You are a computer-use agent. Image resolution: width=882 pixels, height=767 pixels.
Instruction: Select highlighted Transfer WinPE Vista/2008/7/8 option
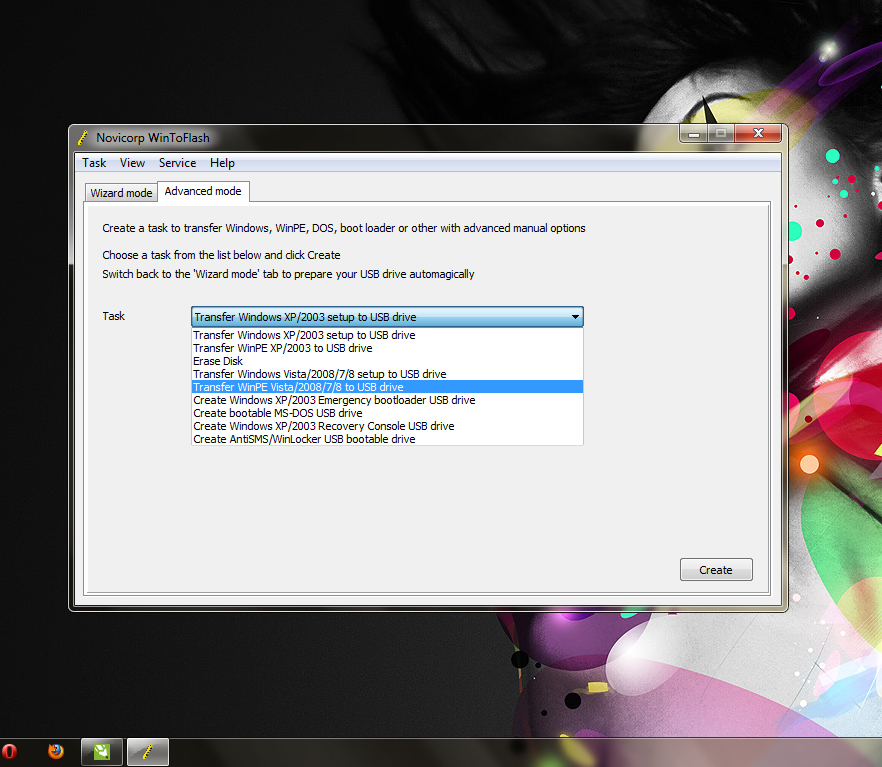pos(387,387)
